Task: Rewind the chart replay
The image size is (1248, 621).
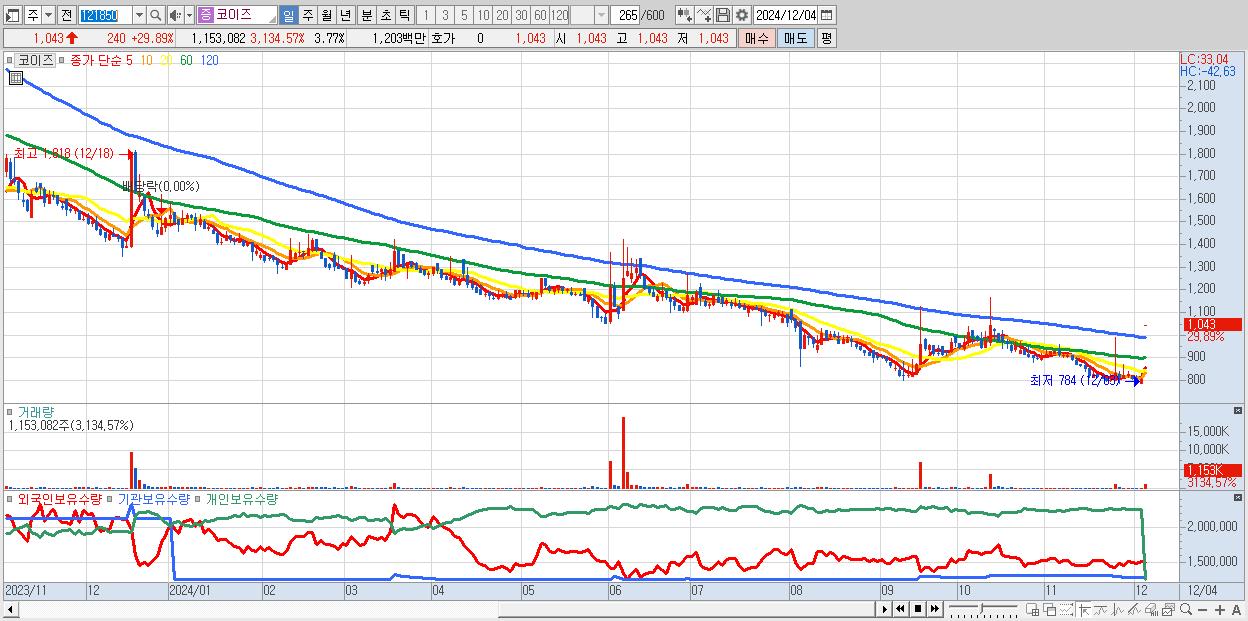Action: 900,609
